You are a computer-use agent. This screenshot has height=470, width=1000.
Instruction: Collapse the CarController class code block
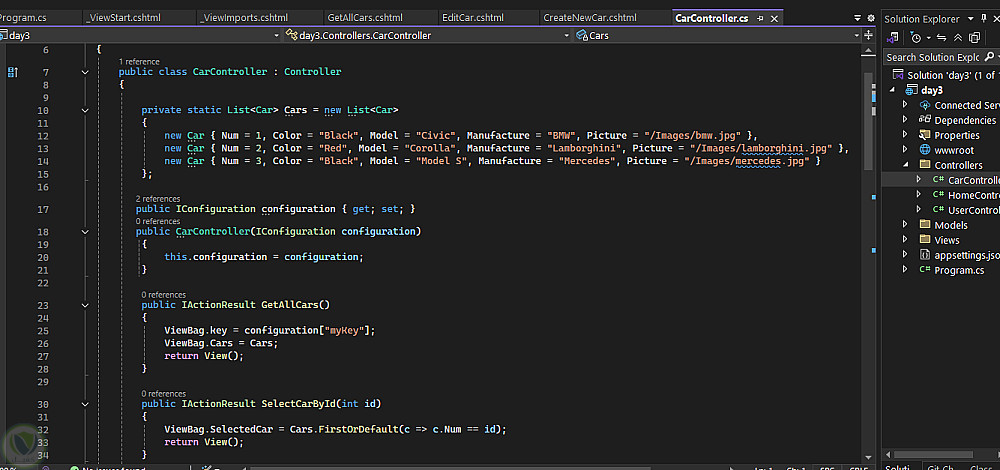tap(85, 72)
